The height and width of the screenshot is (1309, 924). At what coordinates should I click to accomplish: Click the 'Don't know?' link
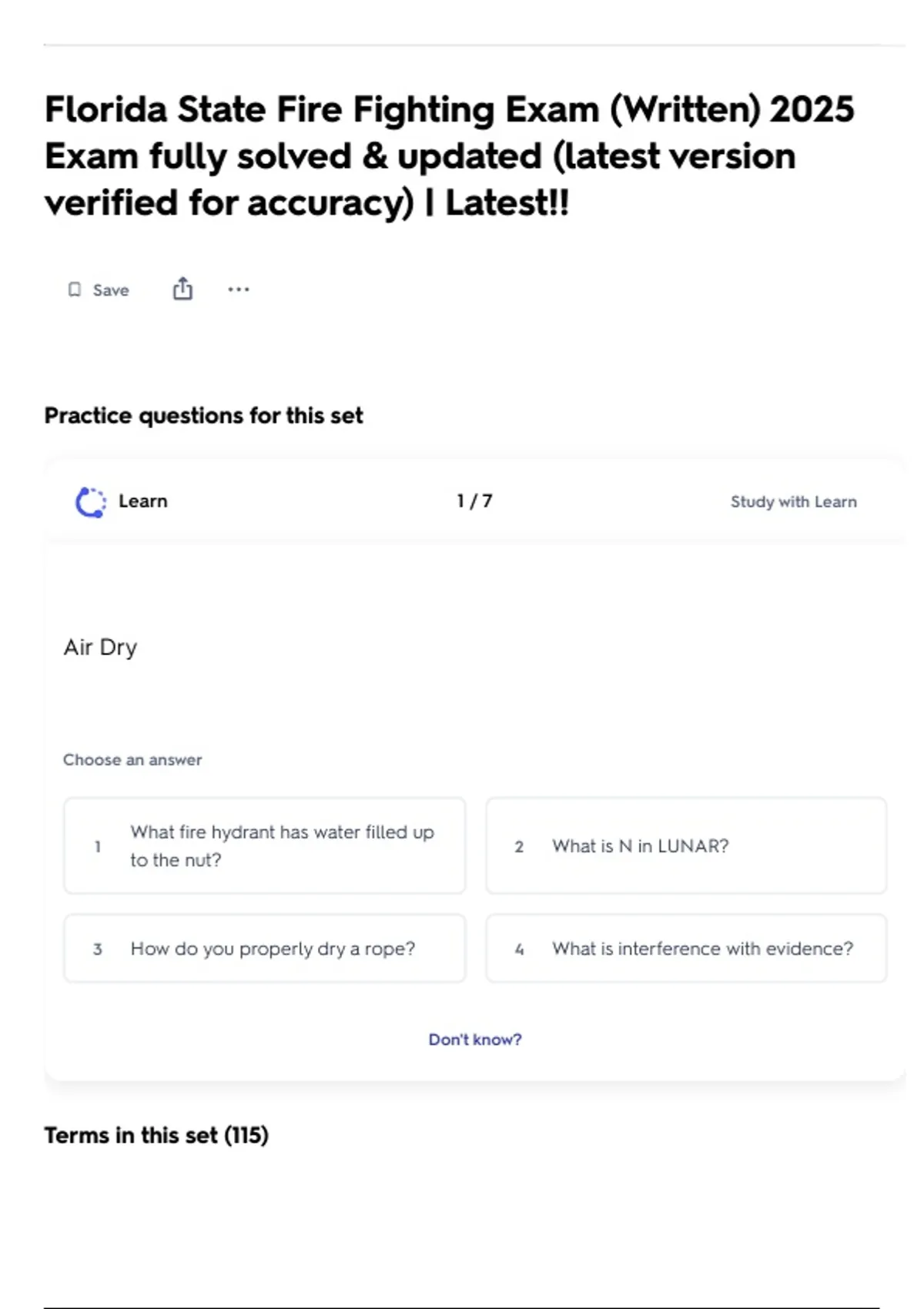pyautogui.click(x=475, y=1039)
